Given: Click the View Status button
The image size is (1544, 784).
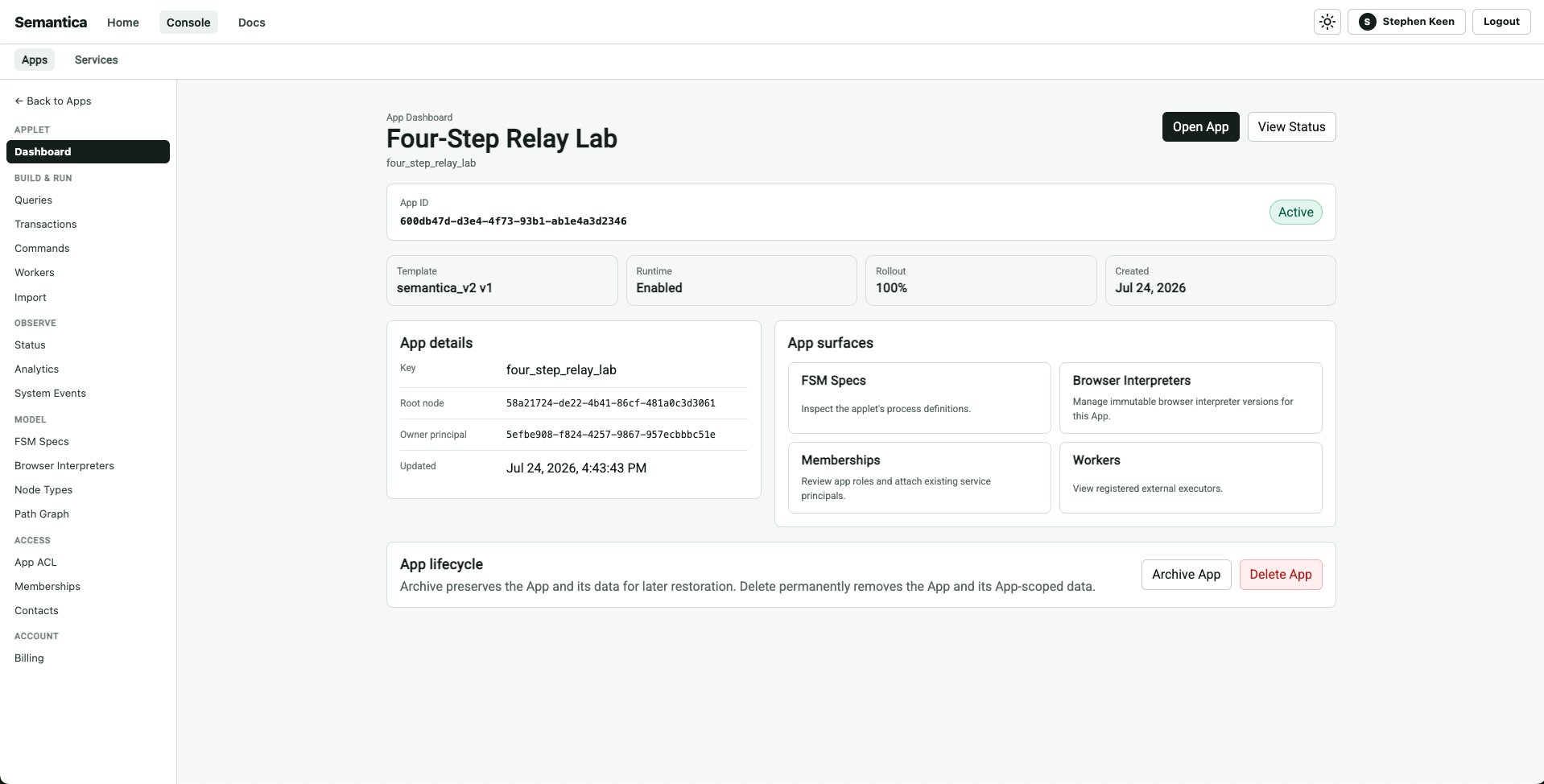Looking at the screenshot, I should 1291,126.
